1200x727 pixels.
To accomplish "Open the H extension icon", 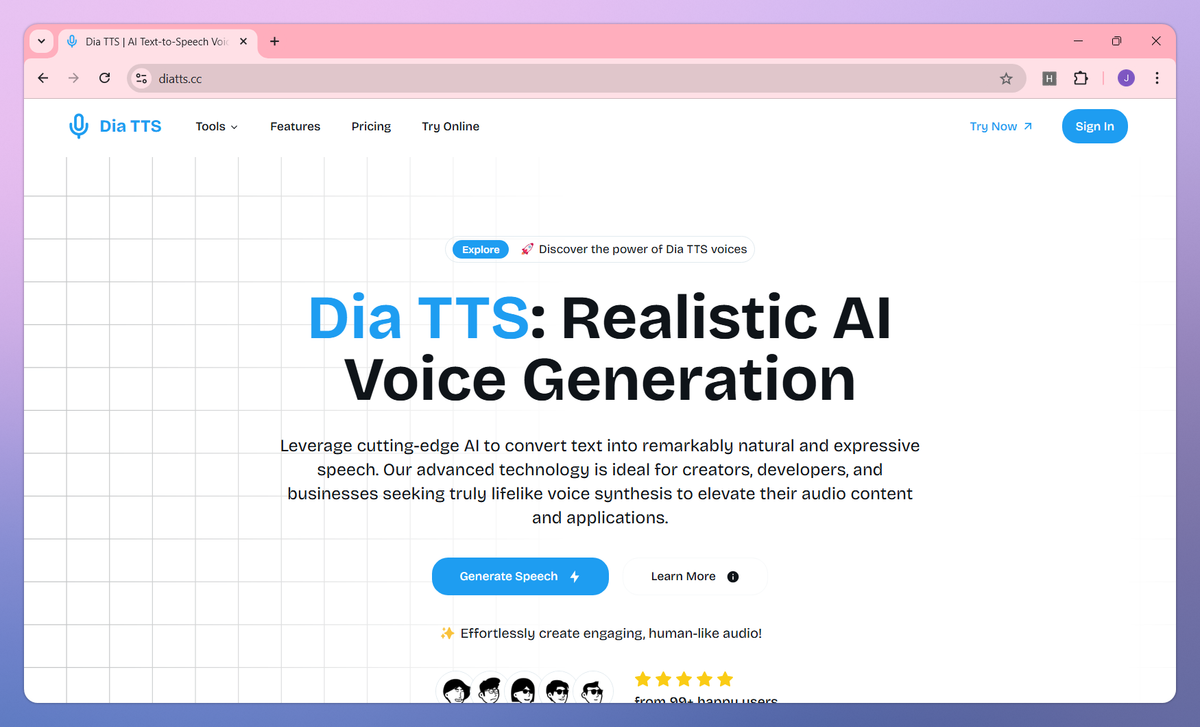I will pyautogui.click(x=1049, y=78).
